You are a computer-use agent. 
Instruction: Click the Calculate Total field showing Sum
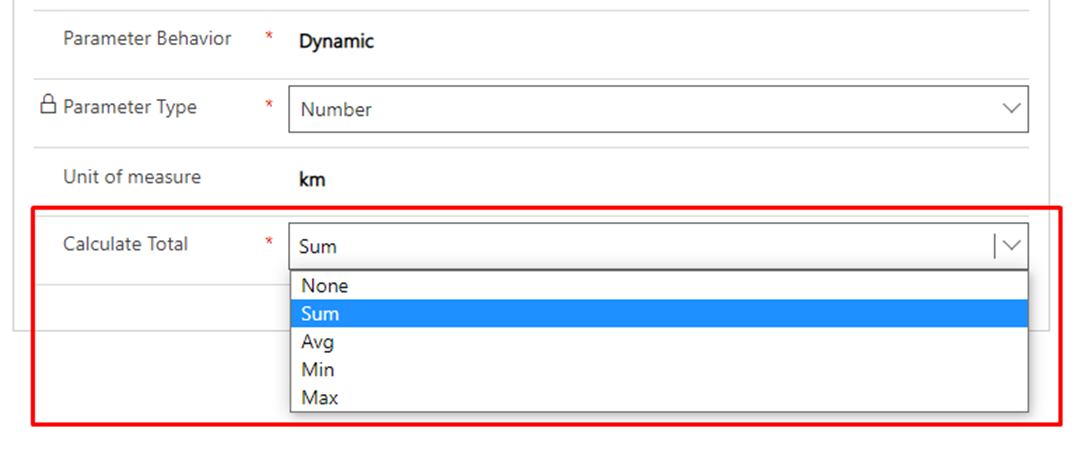[640, 246]
